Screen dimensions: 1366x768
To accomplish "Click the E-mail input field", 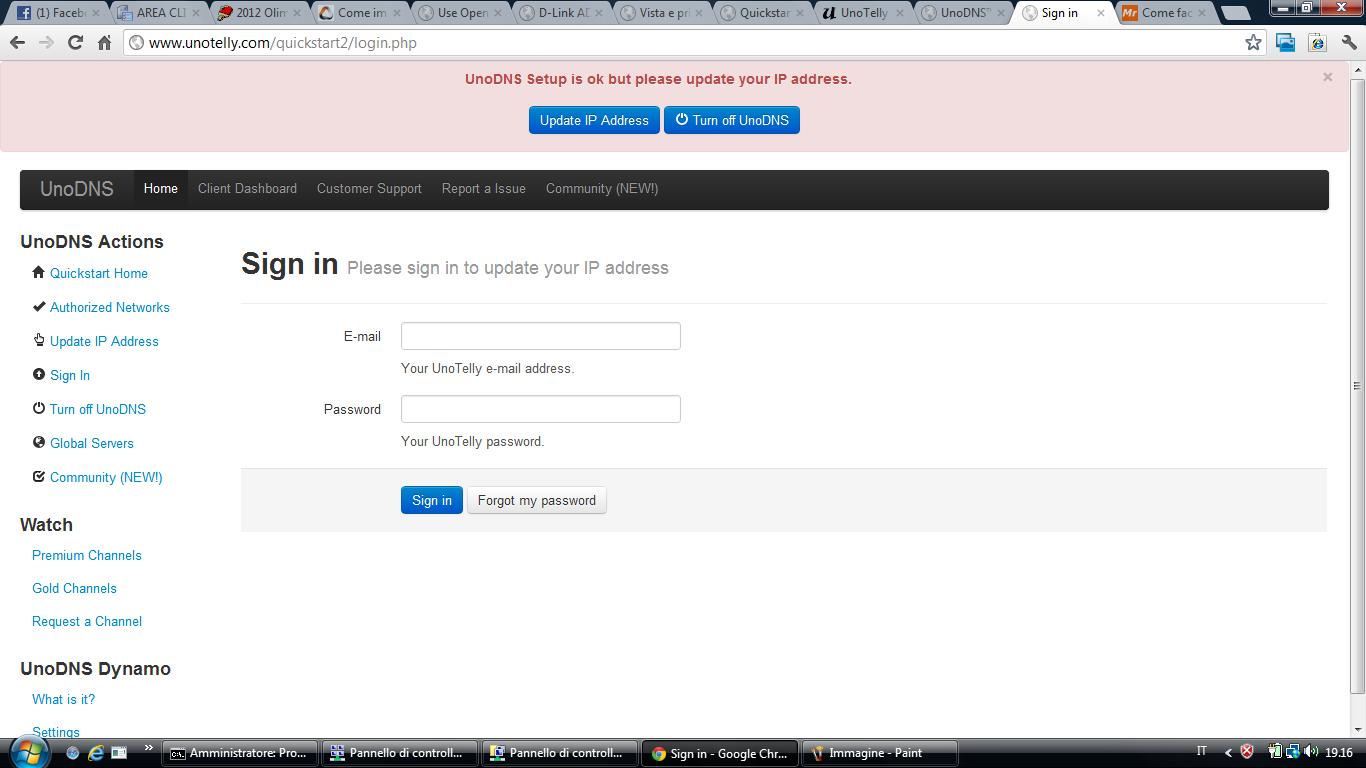I will (x=540, y=336).
